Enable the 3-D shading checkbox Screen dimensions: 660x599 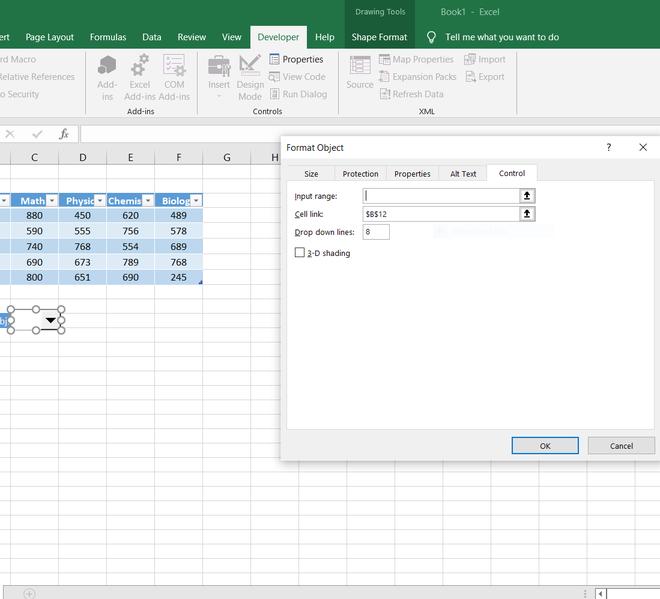click(300, 253)
